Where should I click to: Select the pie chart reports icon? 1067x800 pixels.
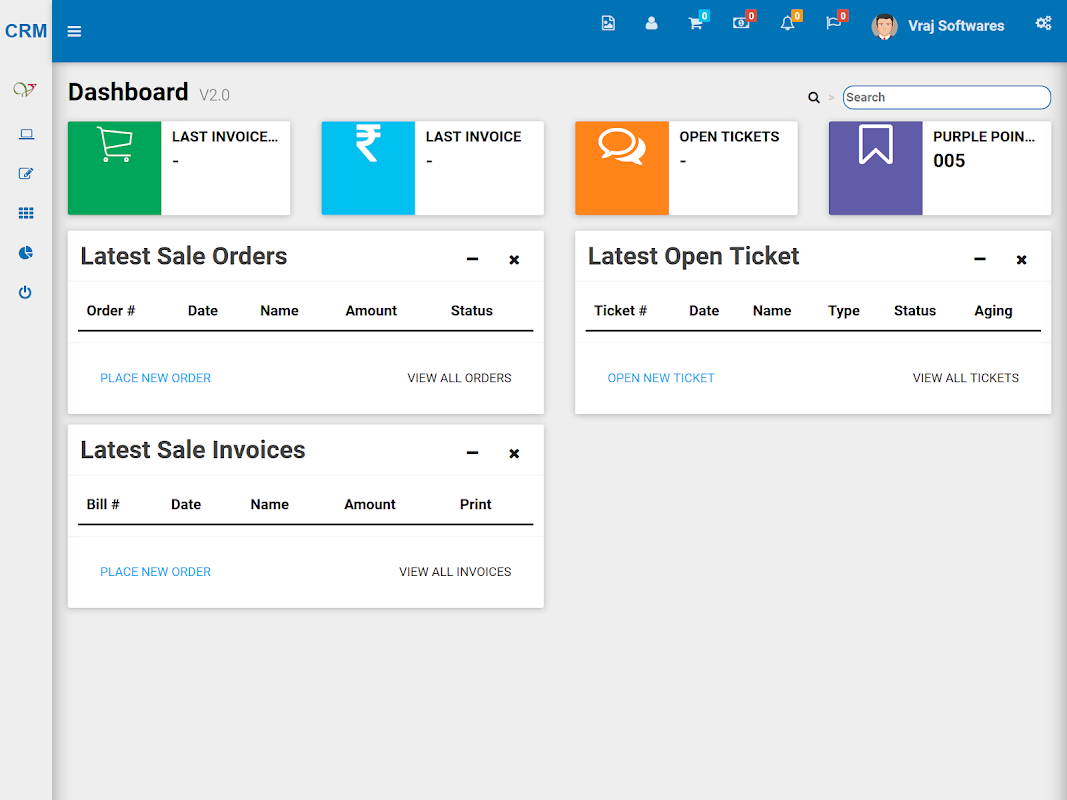pyautogui.click(x=26, y=253)
